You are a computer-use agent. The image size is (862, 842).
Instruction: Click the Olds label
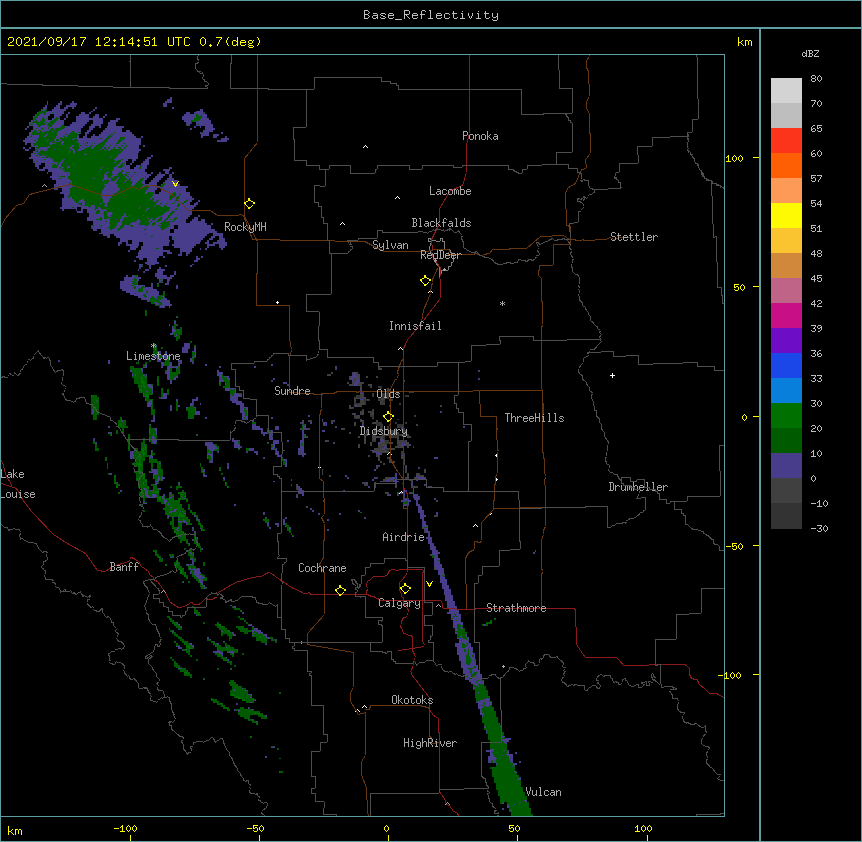click(x=388, y=394)
